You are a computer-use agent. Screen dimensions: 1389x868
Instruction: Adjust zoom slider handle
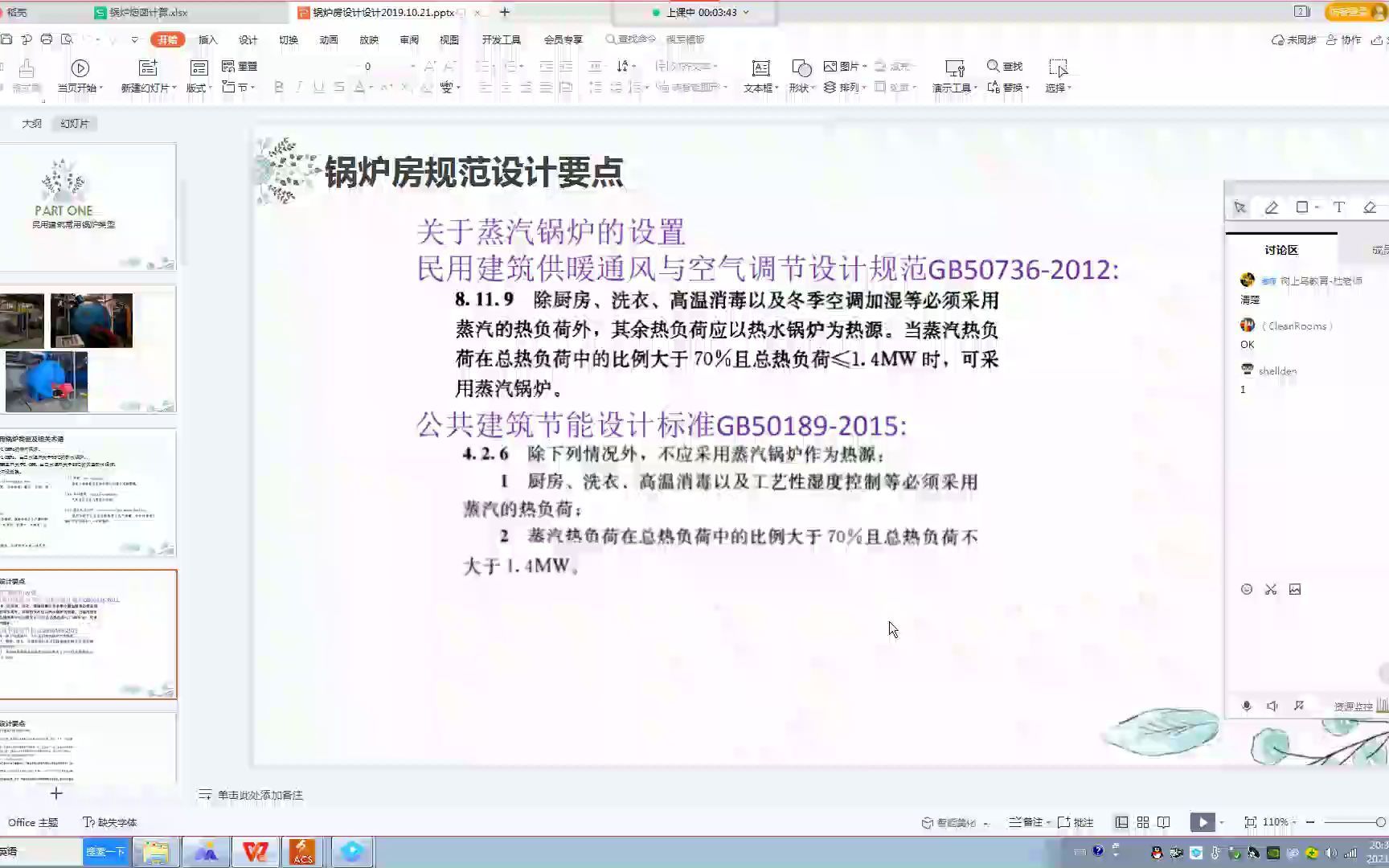[x=1380, y=822]
